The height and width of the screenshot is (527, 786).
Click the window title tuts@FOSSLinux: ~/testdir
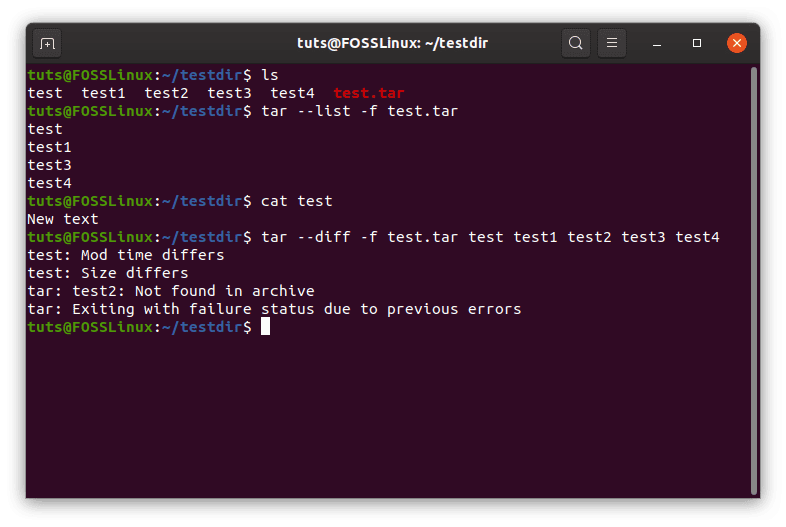pyautogui.click(x=392, y=43)
